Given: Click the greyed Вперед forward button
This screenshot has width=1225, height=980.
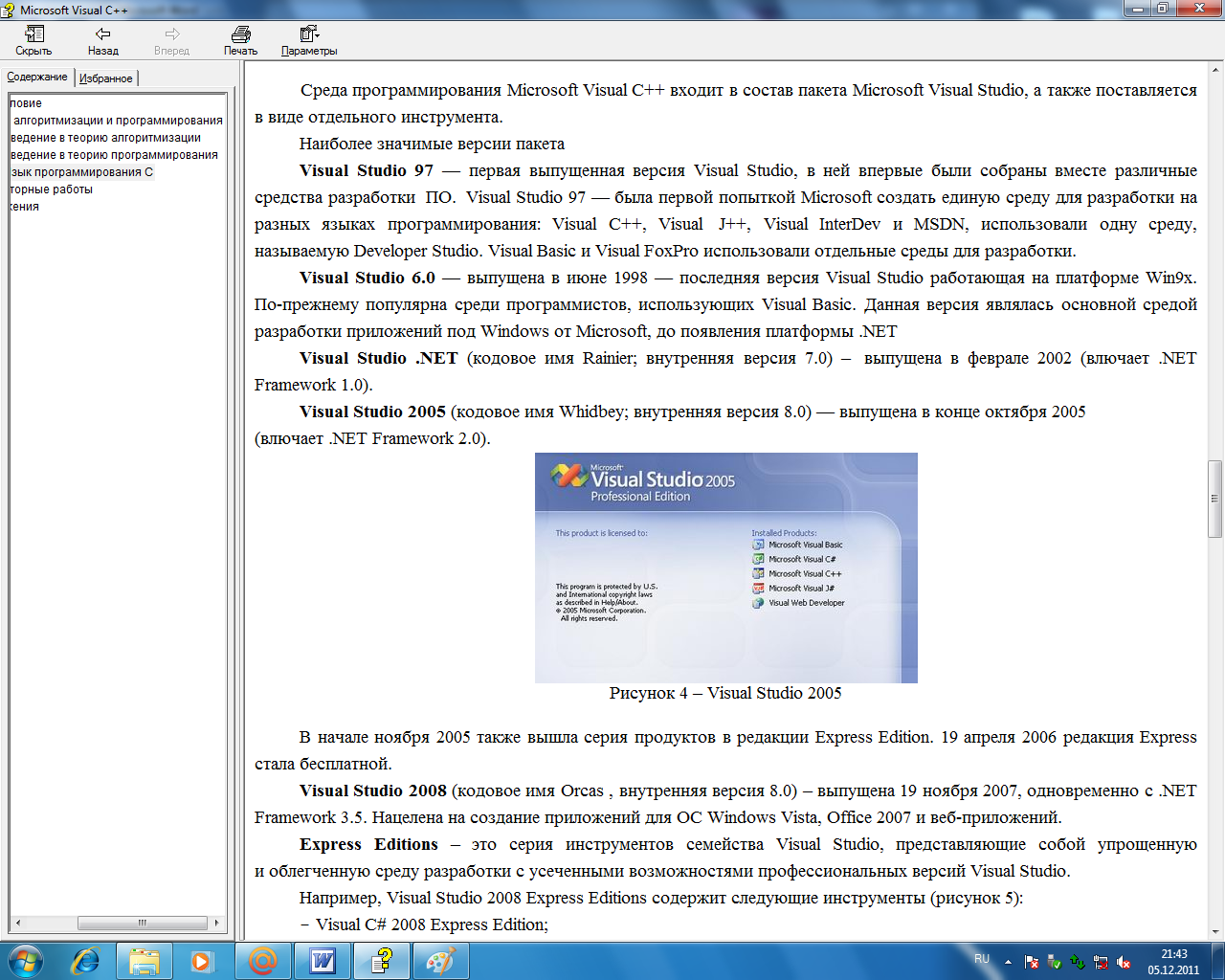Looking at the screenshot, I should click(172, 41).
